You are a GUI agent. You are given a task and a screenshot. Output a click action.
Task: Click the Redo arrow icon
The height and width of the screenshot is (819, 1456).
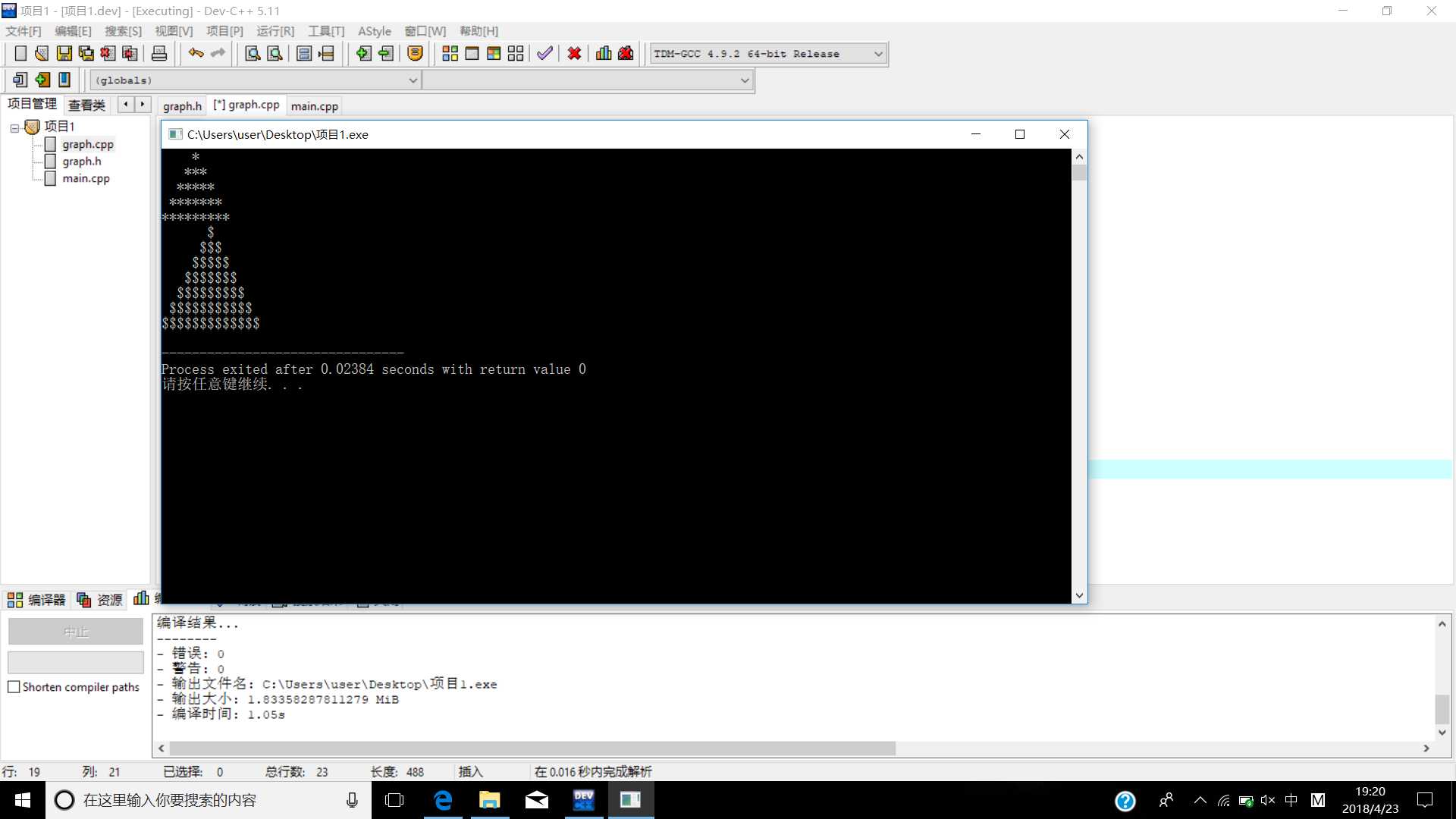click(218, 53)
